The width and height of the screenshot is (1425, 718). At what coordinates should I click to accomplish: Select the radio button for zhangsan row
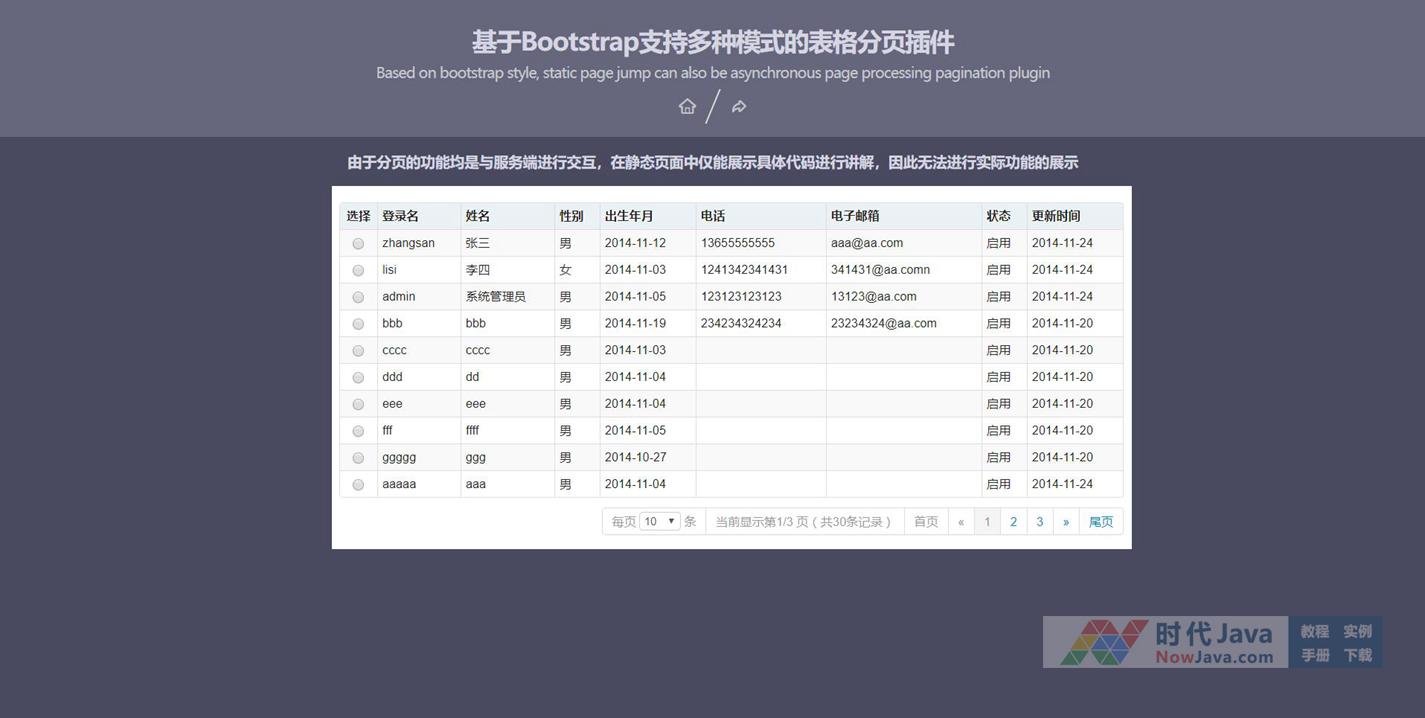(358, 244)
